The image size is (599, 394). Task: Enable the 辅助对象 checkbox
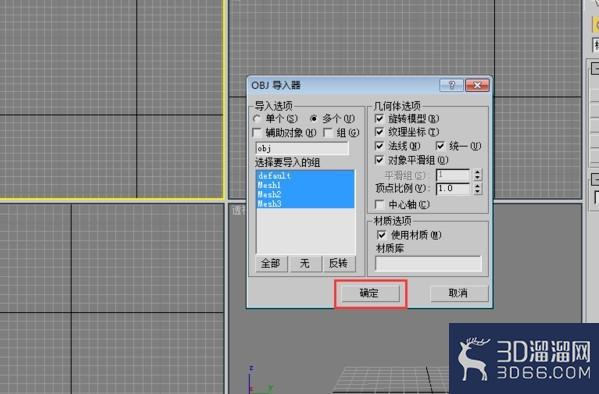(x=257, y=133)
